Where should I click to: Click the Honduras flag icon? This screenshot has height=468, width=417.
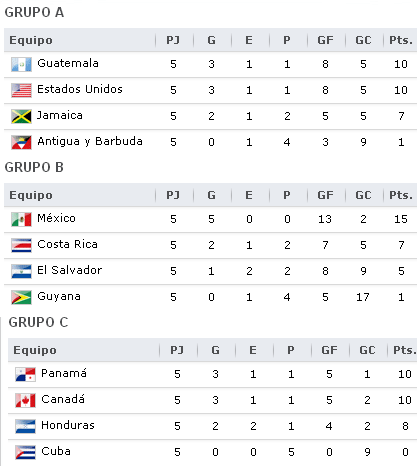click(25, 426)
